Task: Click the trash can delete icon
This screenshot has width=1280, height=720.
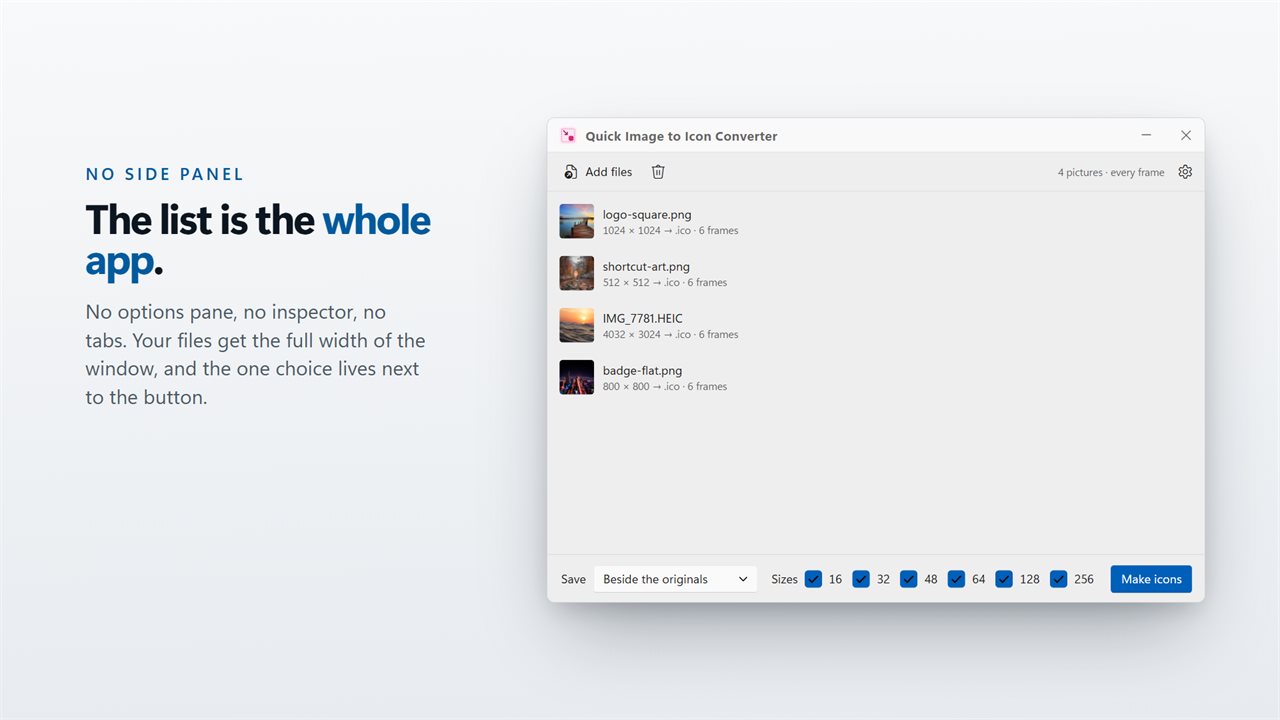Action: [x=658, y=172]
